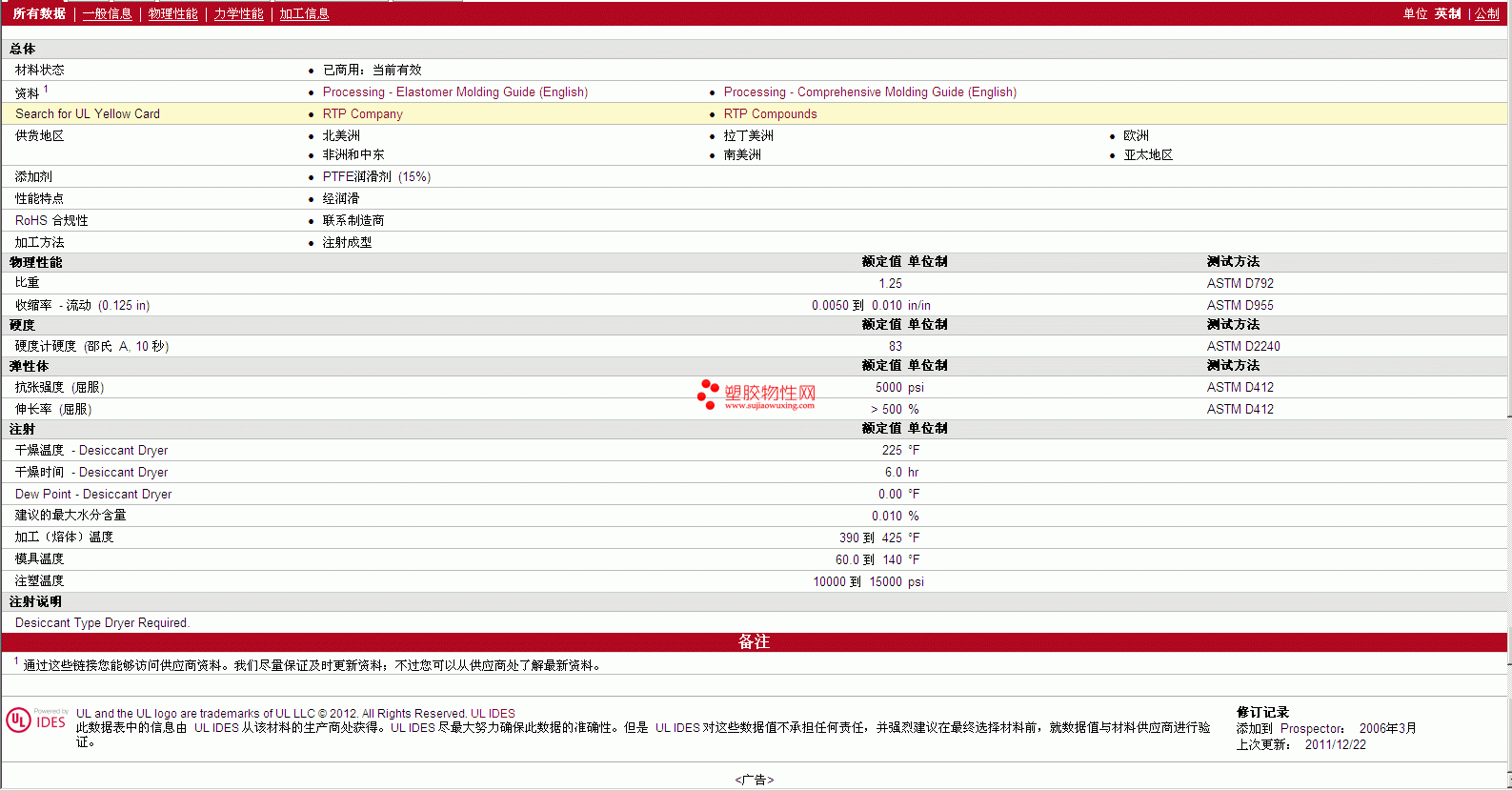Click the 注射说明 section header
The height and width of the screenshot is (791, 1512).
coord(35,601)
